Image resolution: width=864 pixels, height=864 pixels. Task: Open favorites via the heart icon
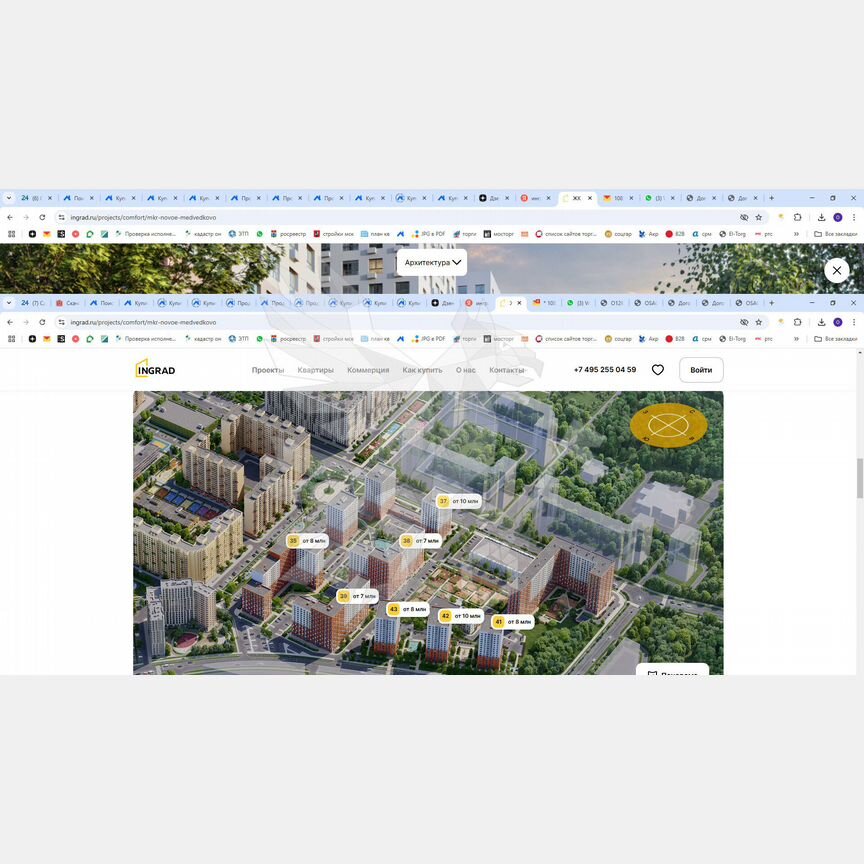pyautogui.click(x=658, y=370)
